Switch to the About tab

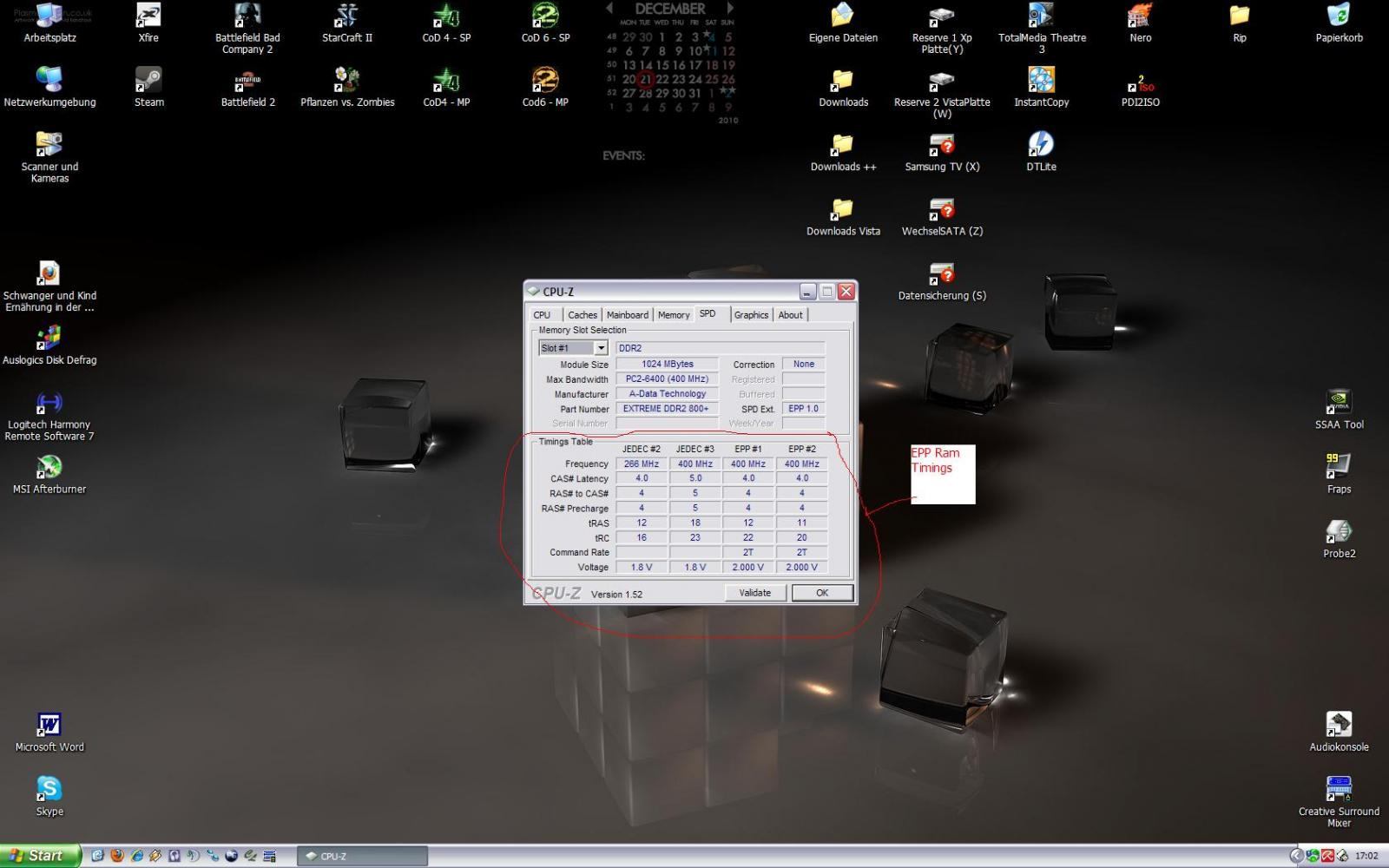790,315
